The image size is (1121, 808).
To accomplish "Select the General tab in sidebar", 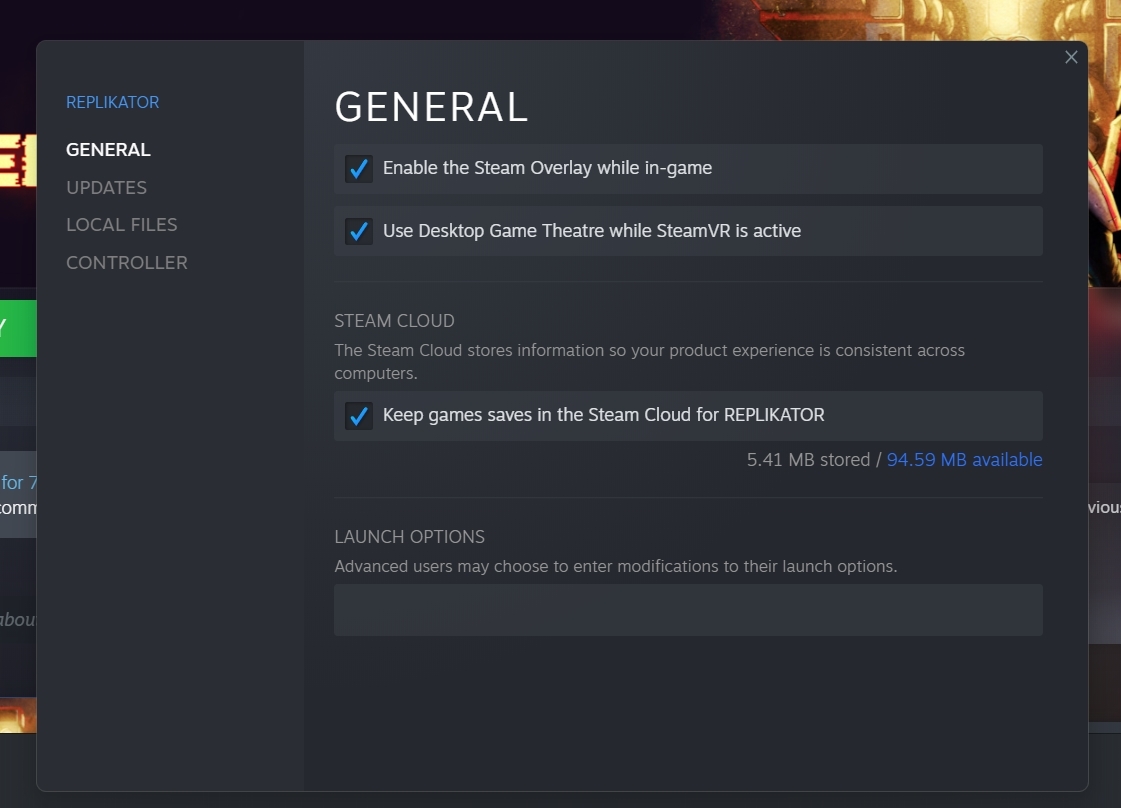I will pyautogui.click(x=108, y=150).
